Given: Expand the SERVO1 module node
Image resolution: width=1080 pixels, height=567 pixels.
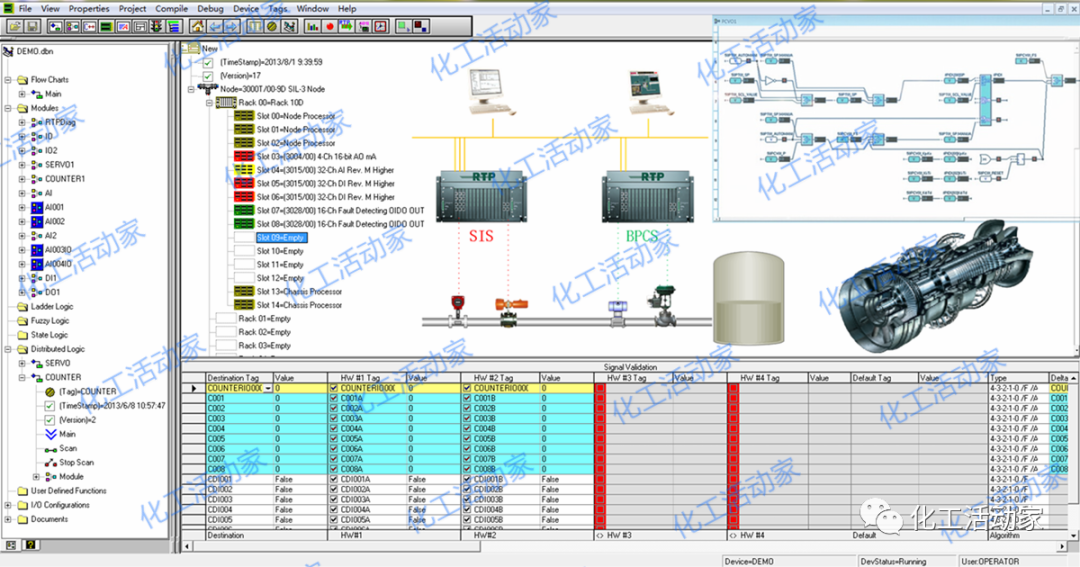Looking at the screenshot, I should (x=22, y=165).
